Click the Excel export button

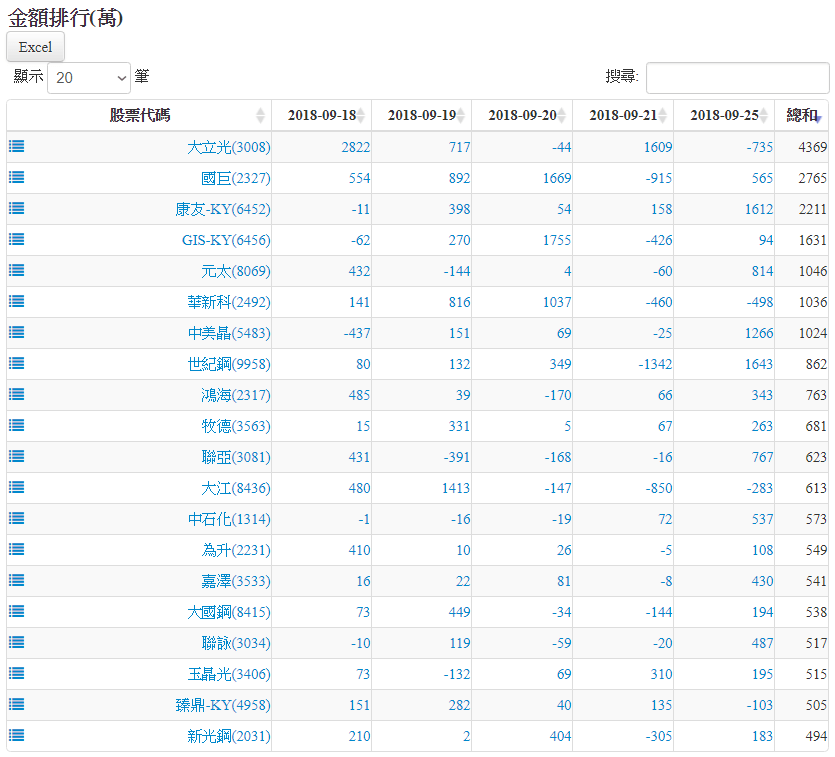[x=35, y=47]
